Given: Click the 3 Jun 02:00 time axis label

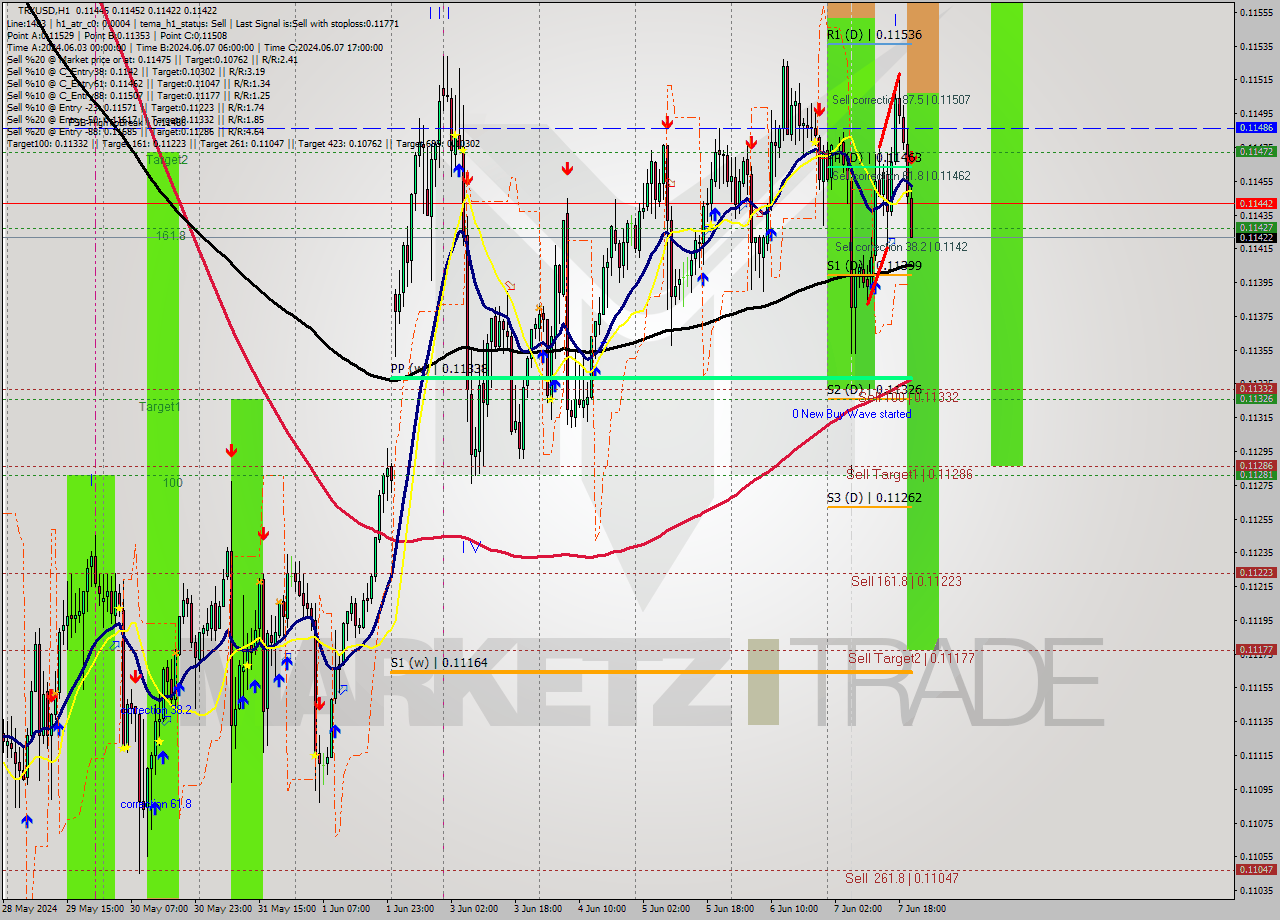Looking at the screenshot, I should point(475,909).
